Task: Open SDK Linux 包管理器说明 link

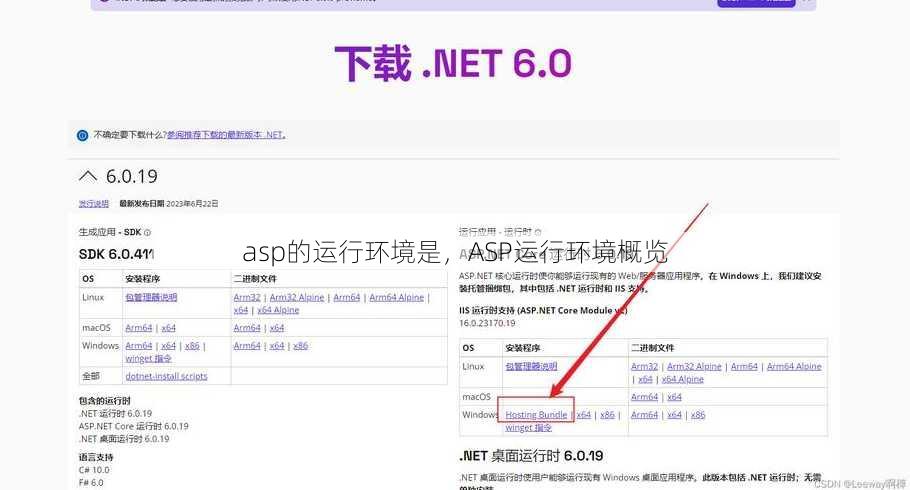Action: (x=151, y=297)
